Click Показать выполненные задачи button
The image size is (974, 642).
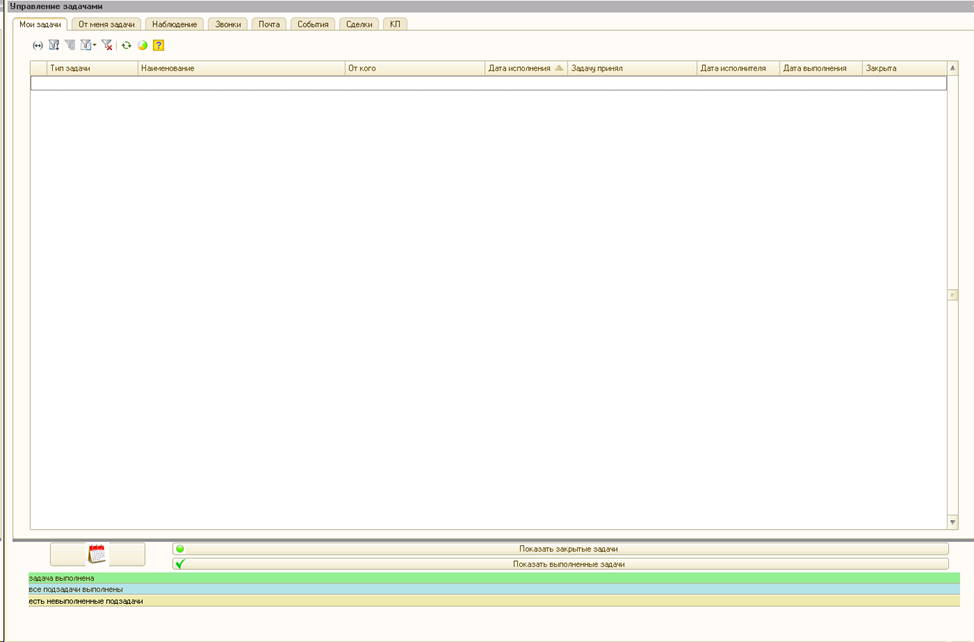pos(560,564)
